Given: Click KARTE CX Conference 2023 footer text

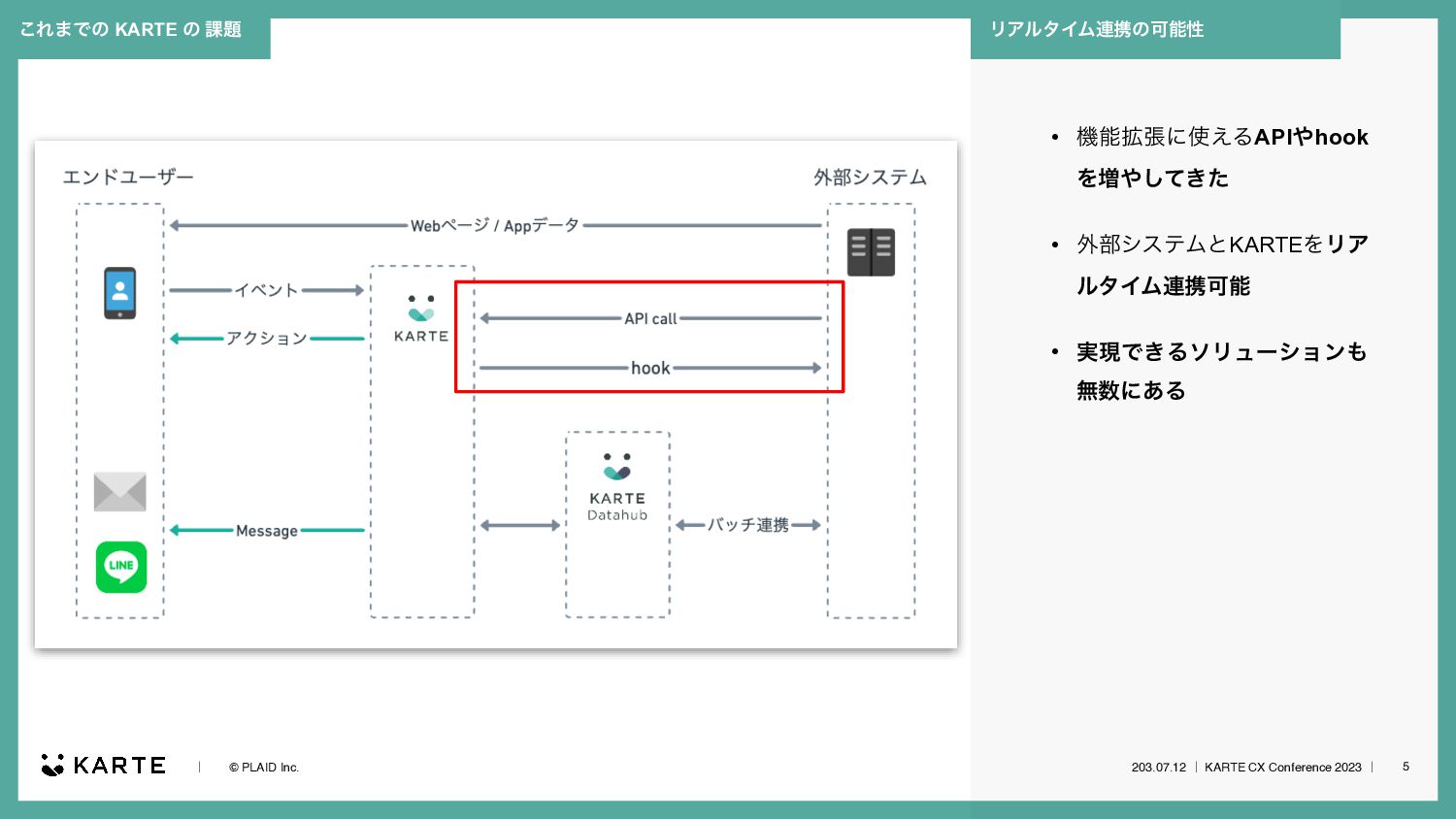Looking at the screenshot, I should click(1283, 768).
